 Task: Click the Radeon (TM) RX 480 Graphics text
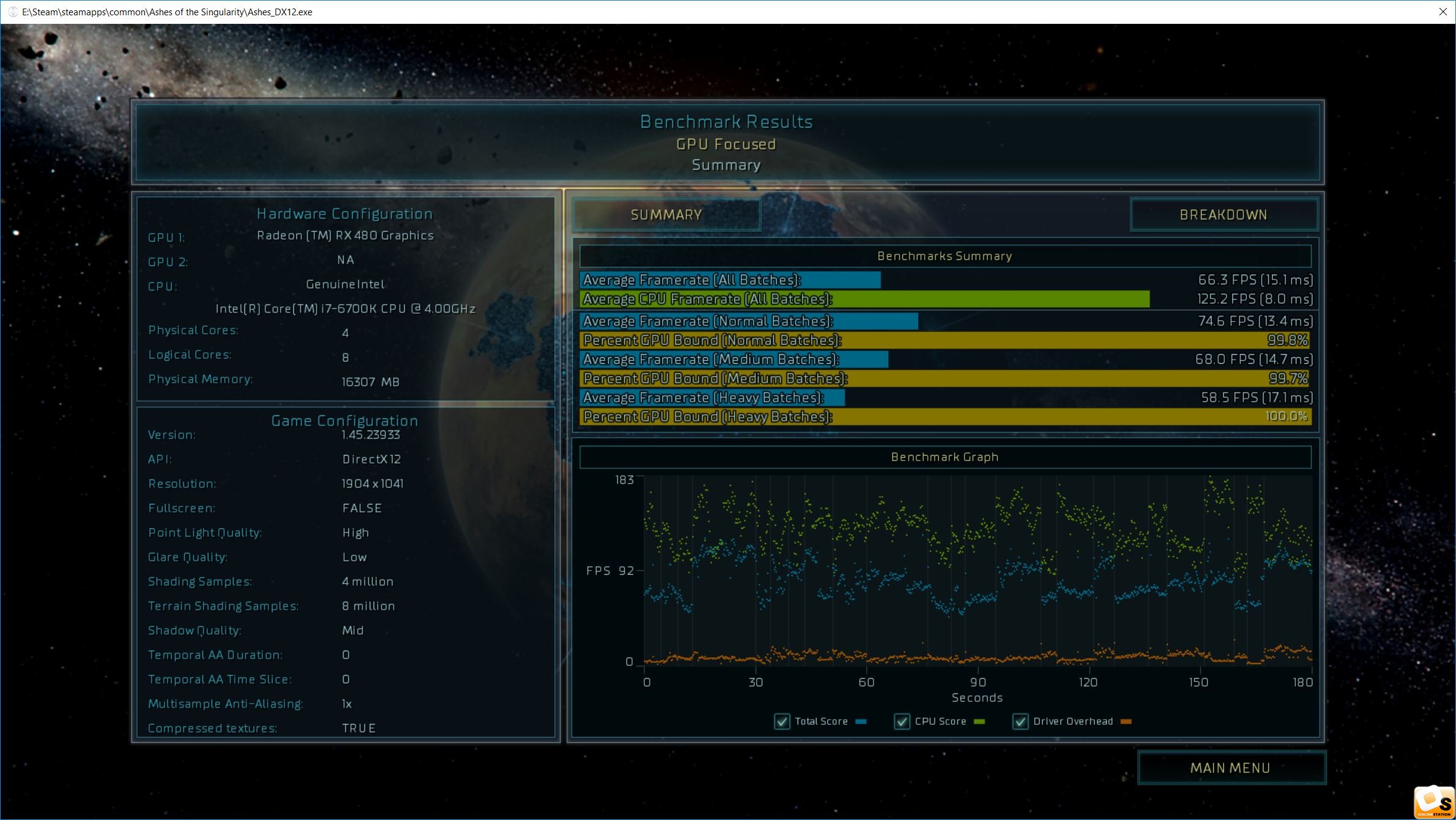[345, 235]
